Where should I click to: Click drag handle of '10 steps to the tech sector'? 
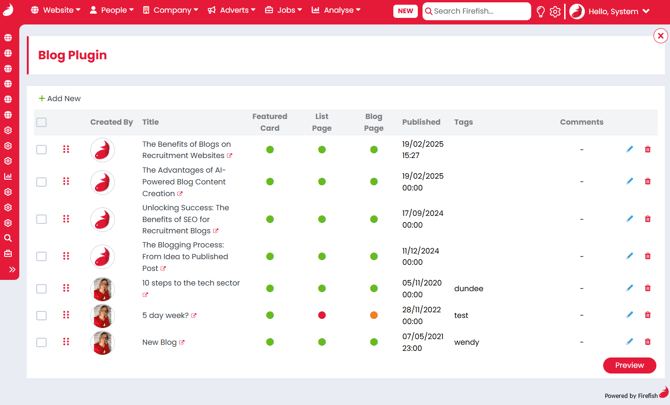pos(66,288)
